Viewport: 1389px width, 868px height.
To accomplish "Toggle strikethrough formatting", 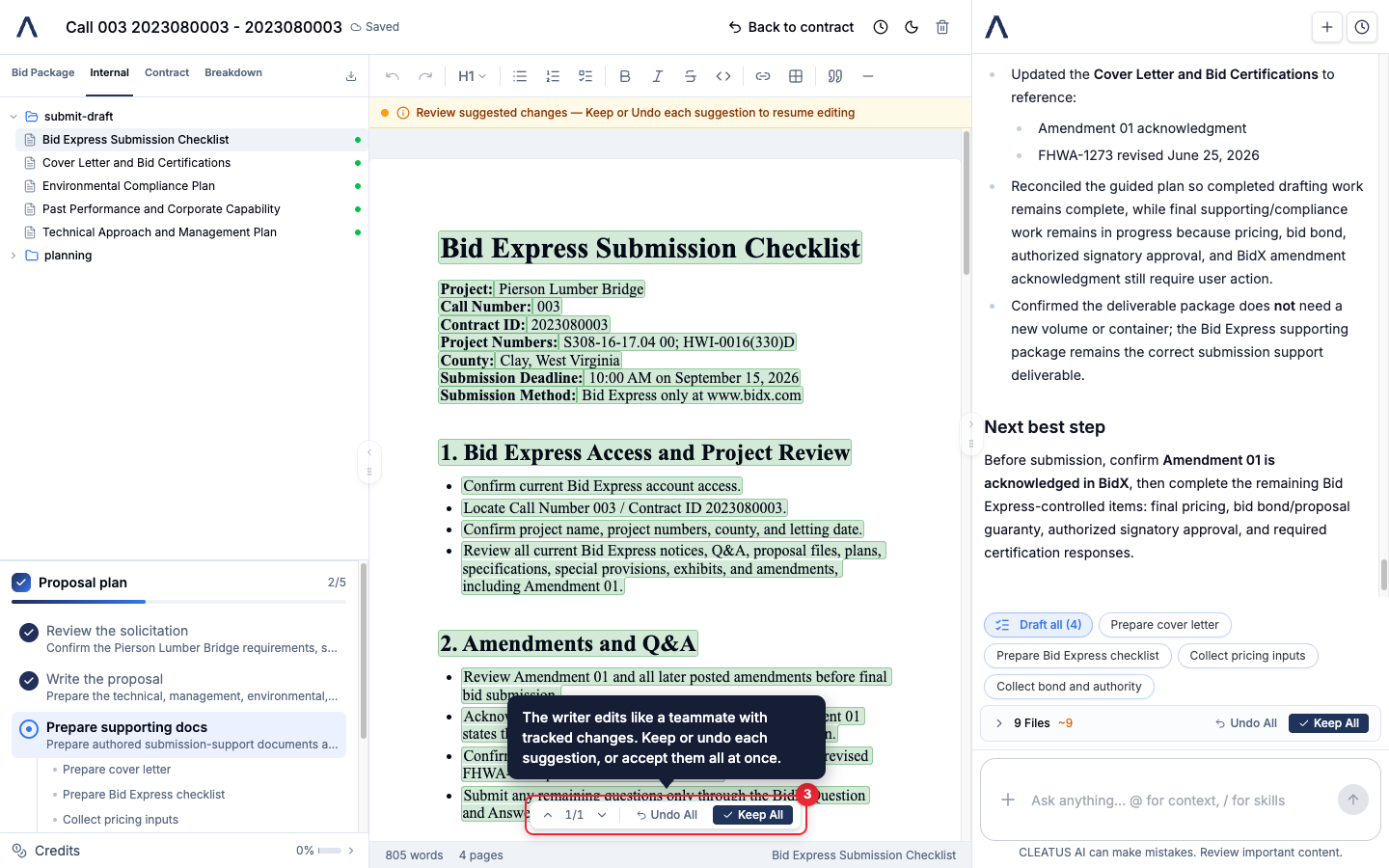I will [691, 76].
